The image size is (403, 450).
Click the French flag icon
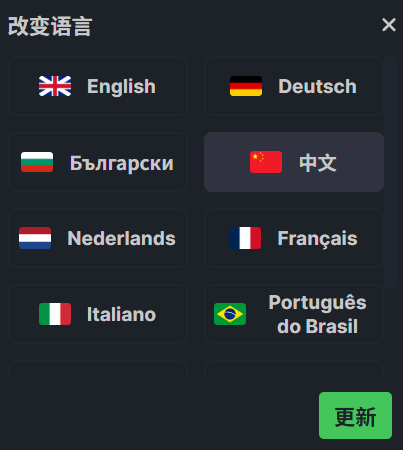(x=245, y=238)
